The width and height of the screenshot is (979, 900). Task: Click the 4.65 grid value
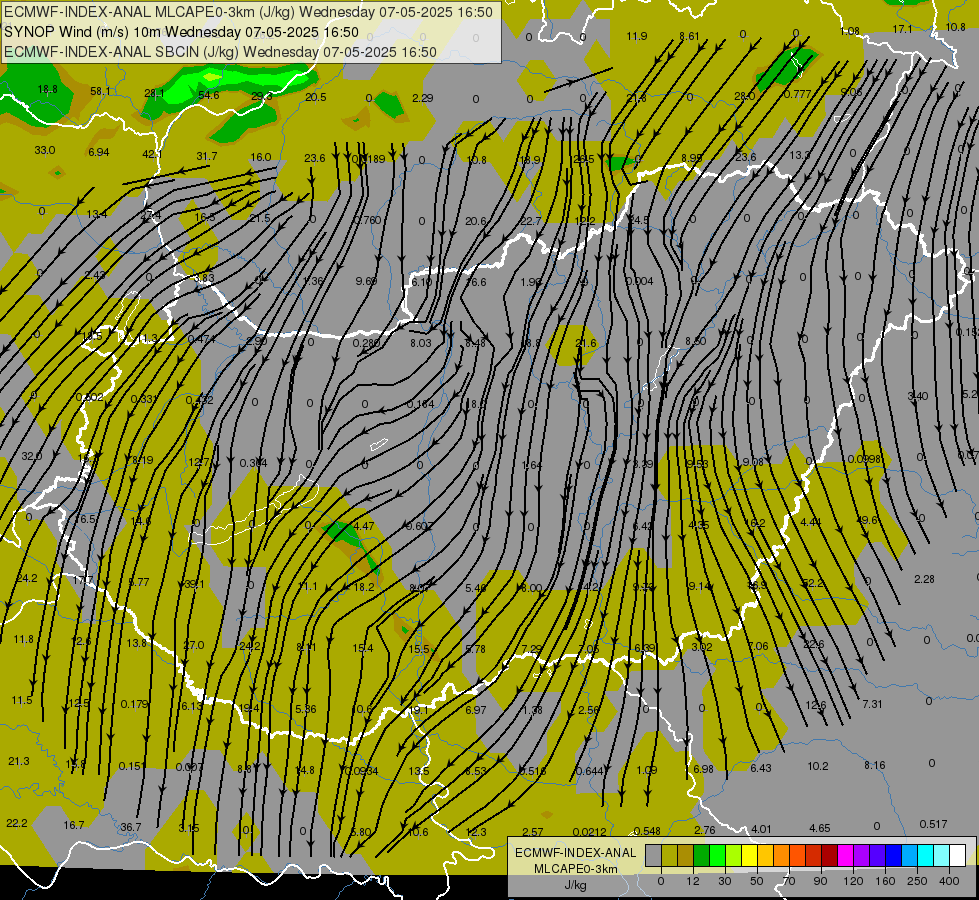(x=820, y=828)
